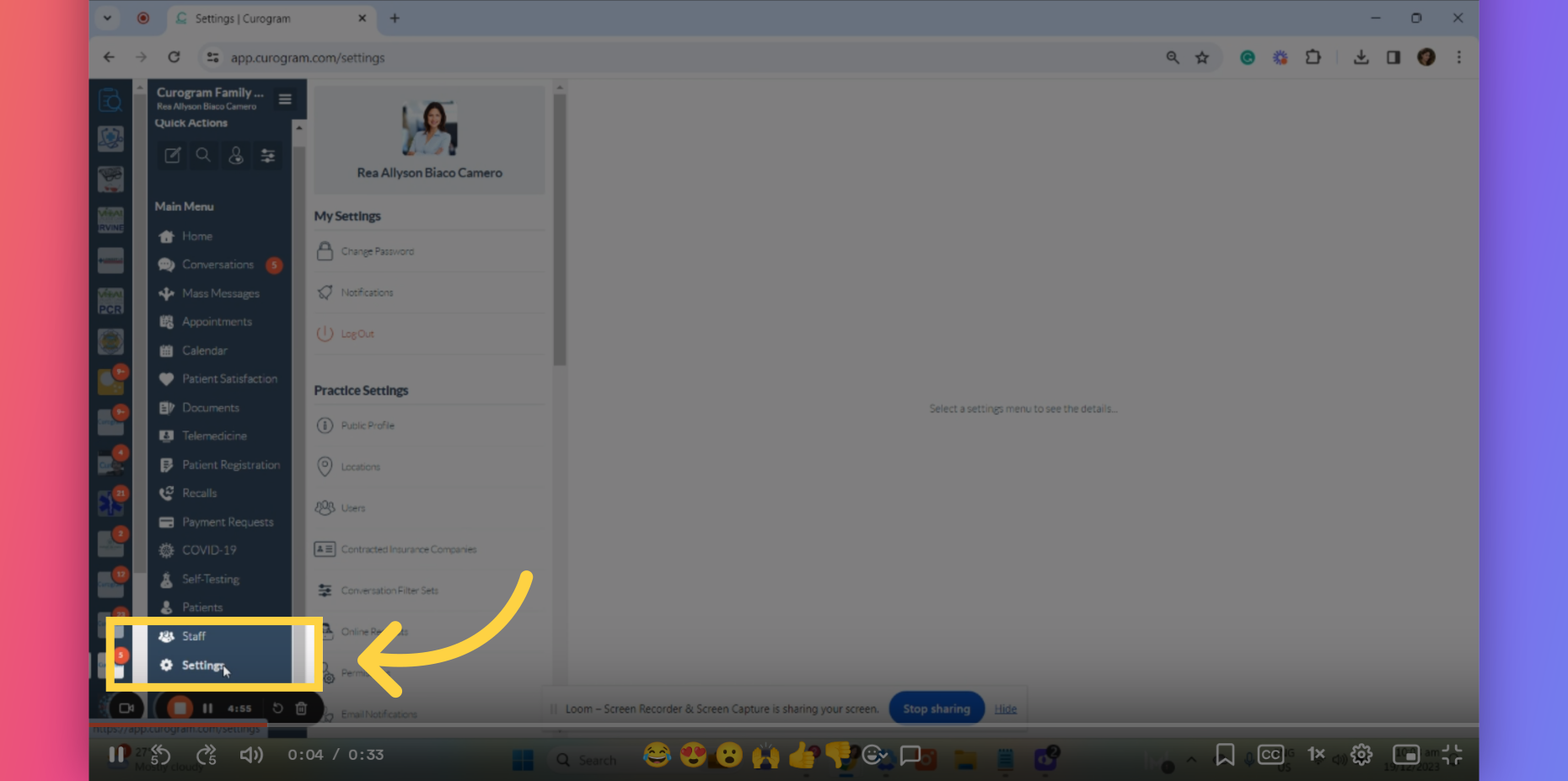Select Change Password under My Settings
Viewport: 1568px width, 781px height.
pos(377,250)
